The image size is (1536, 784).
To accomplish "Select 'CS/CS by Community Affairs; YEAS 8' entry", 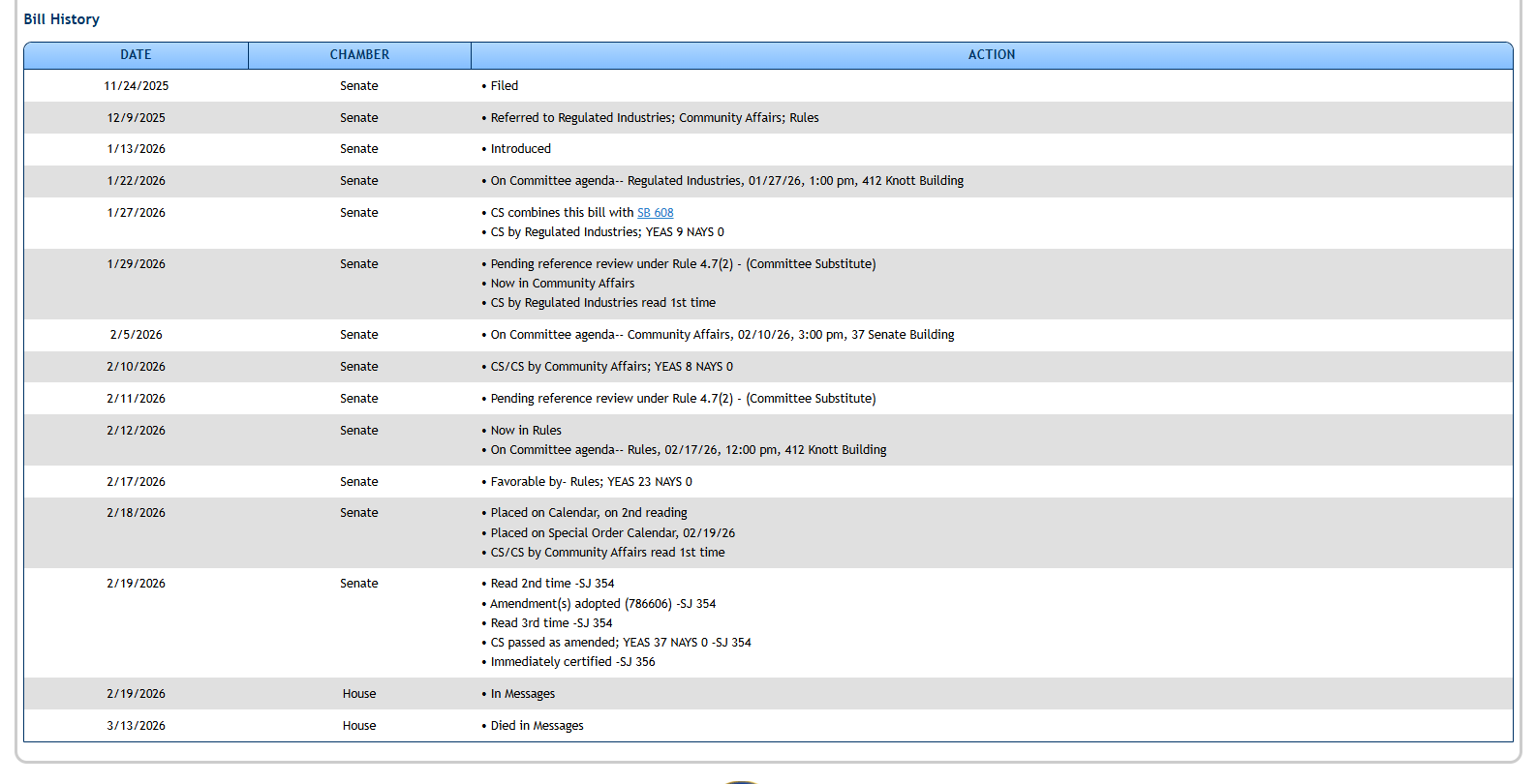I will pyautogui.click(x=611, y=367).
